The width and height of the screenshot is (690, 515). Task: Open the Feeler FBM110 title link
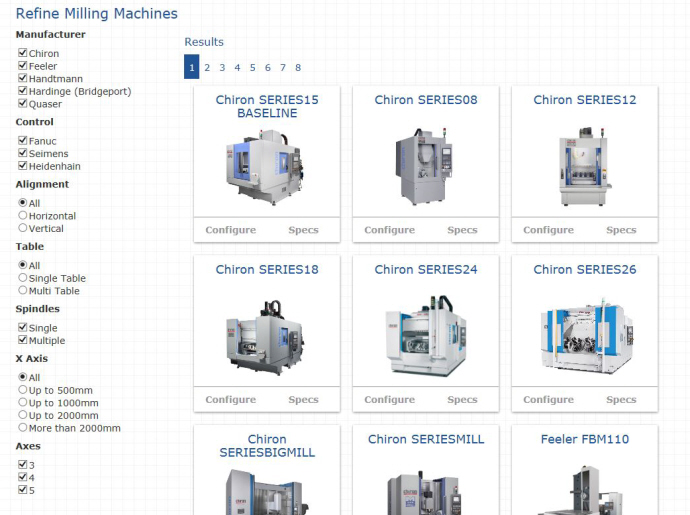point(585,439)
